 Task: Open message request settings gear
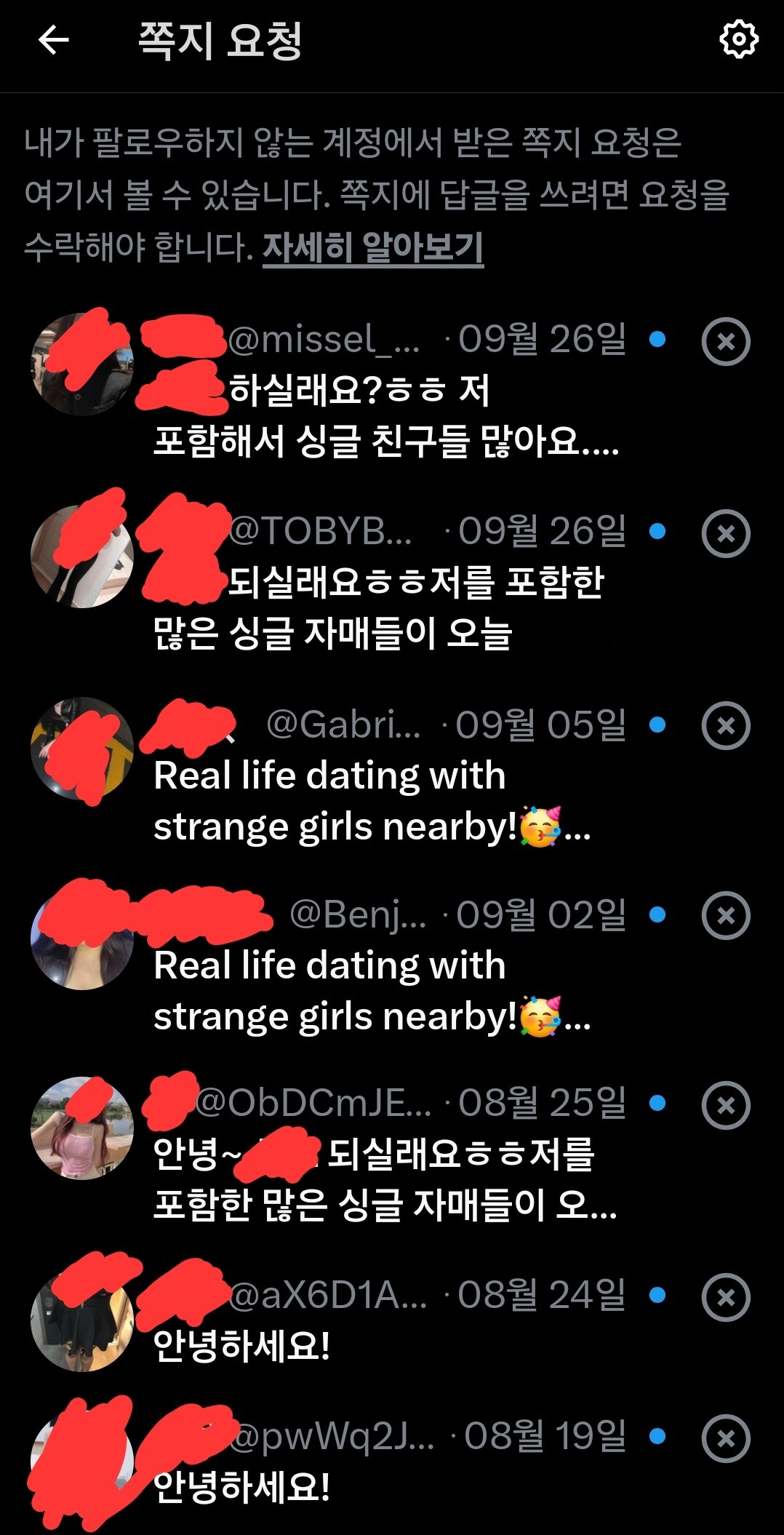click(x=739, y=39)
